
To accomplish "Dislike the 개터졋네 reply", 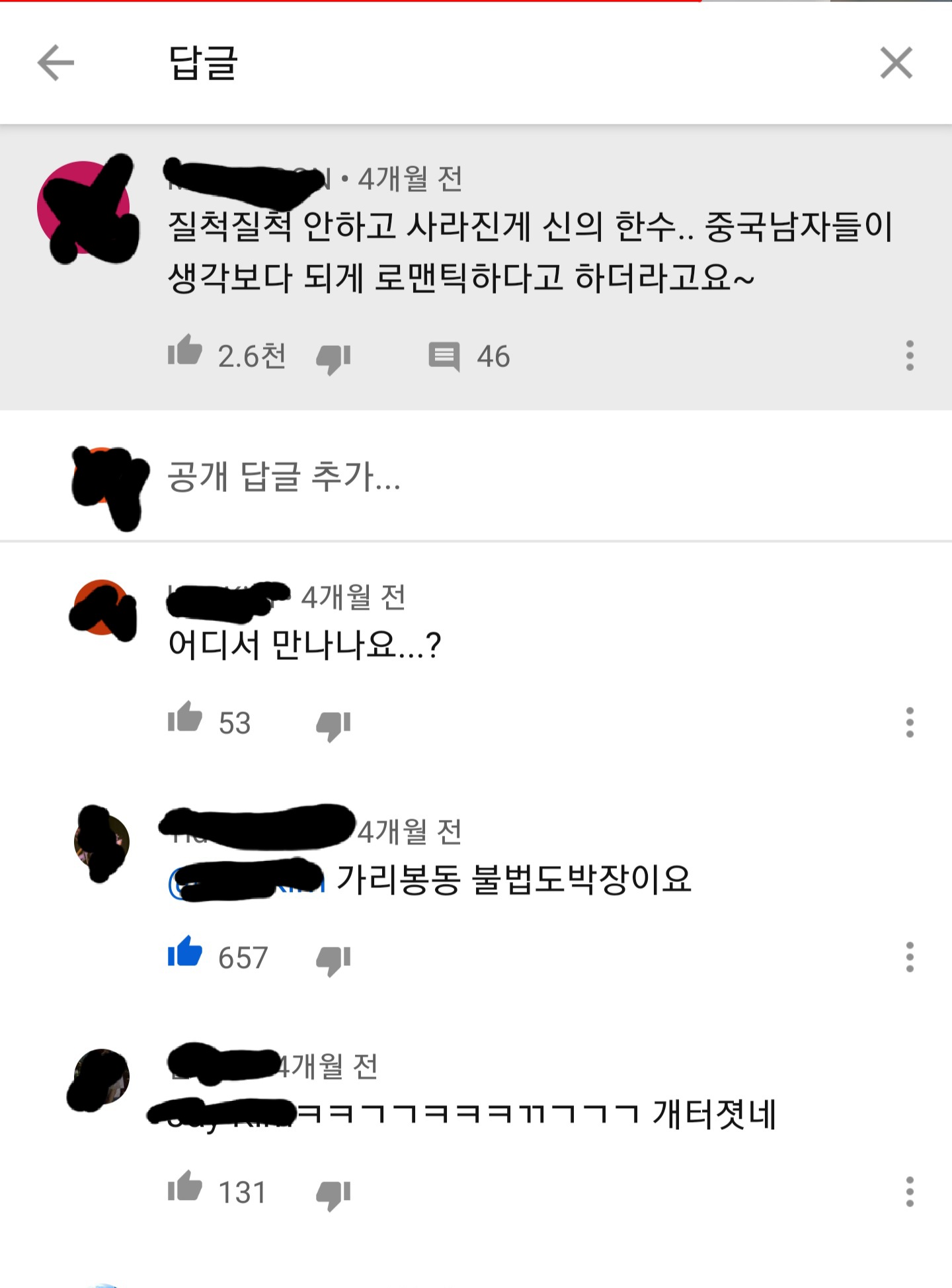I will click(x=333, y=1195).
